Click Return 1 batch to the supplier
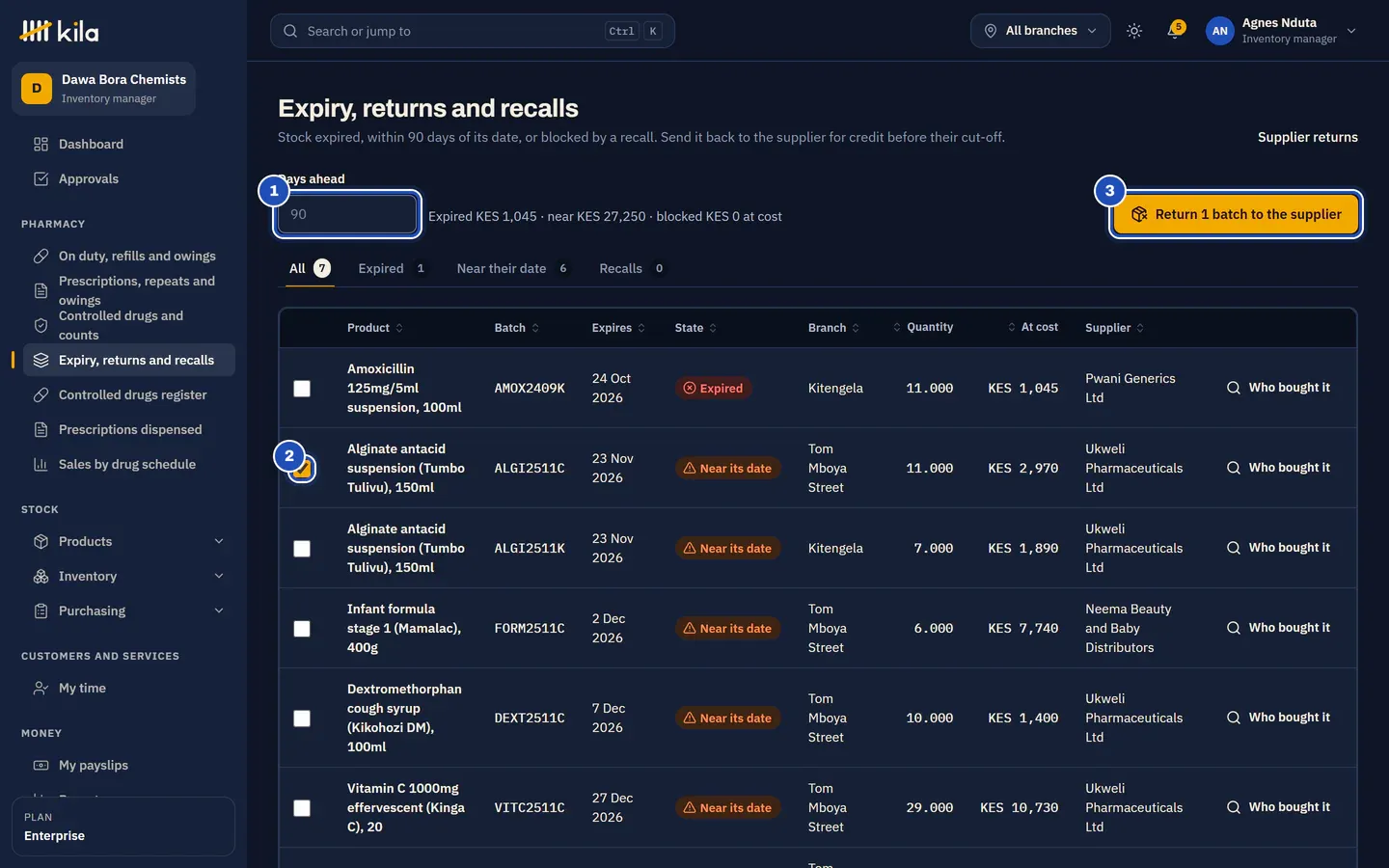This screenshot has width=1389, height=868. pyautogui.click(x=1236, y=214)
